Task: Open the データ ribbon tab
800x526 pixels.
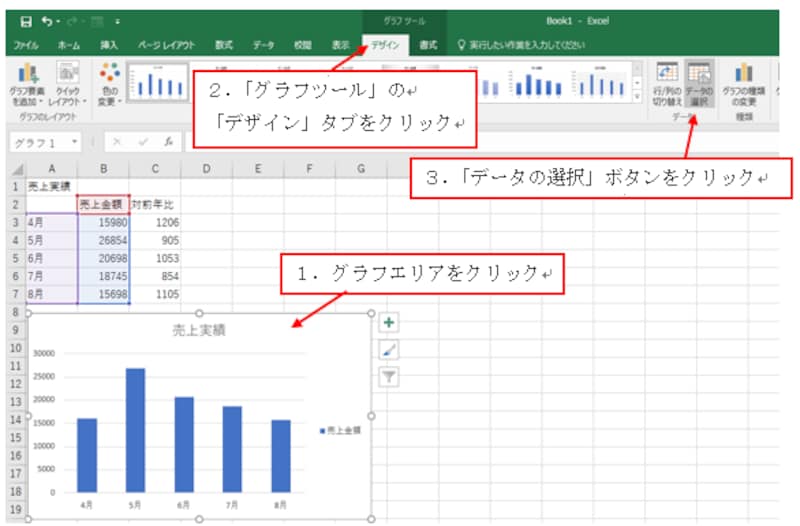Action: tap(263, 45)
